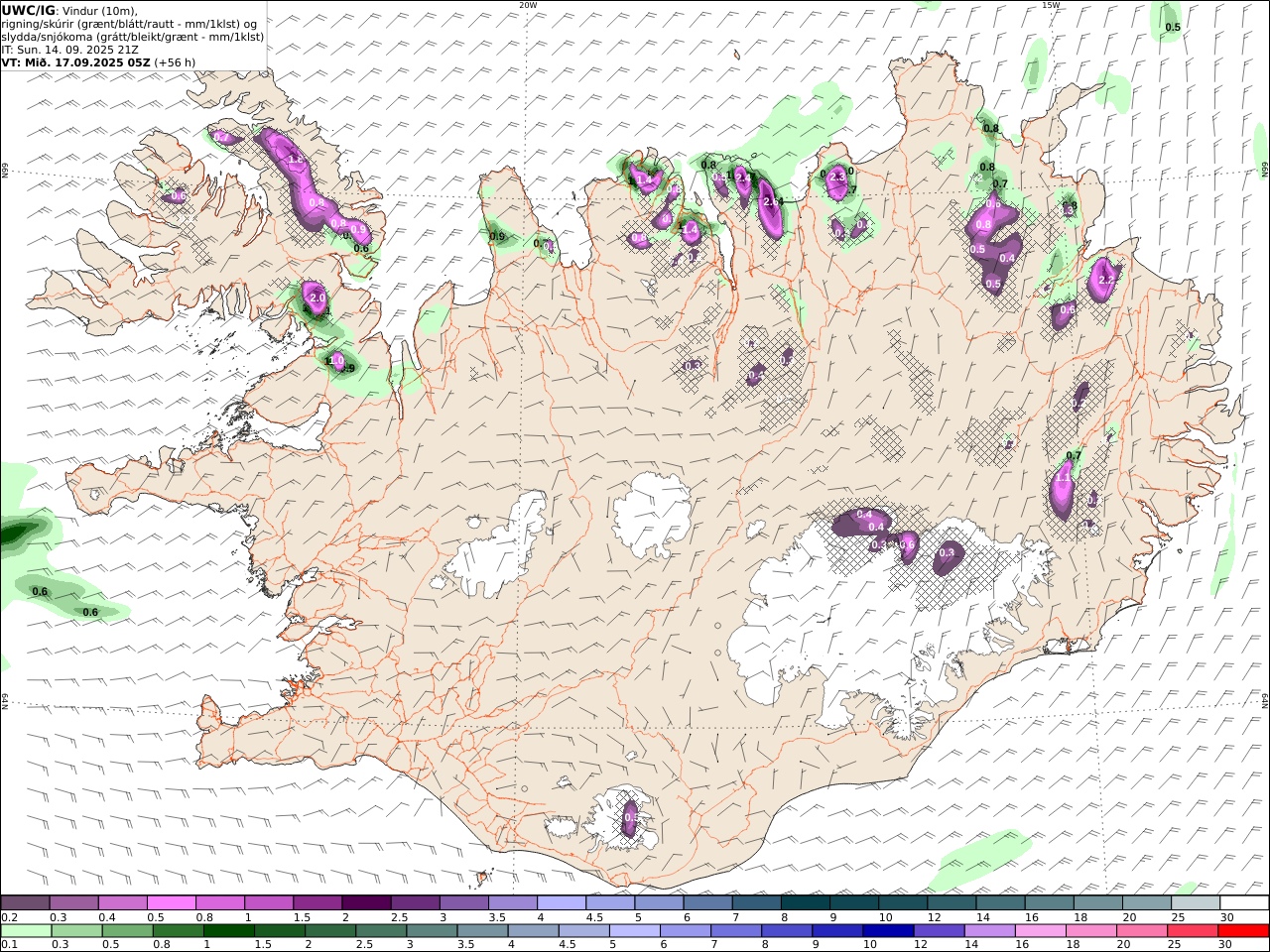Screen dimensions: 1270x952
Task: Click the 0.1 label of the lower scale
Action: click(x=8, y=945)
